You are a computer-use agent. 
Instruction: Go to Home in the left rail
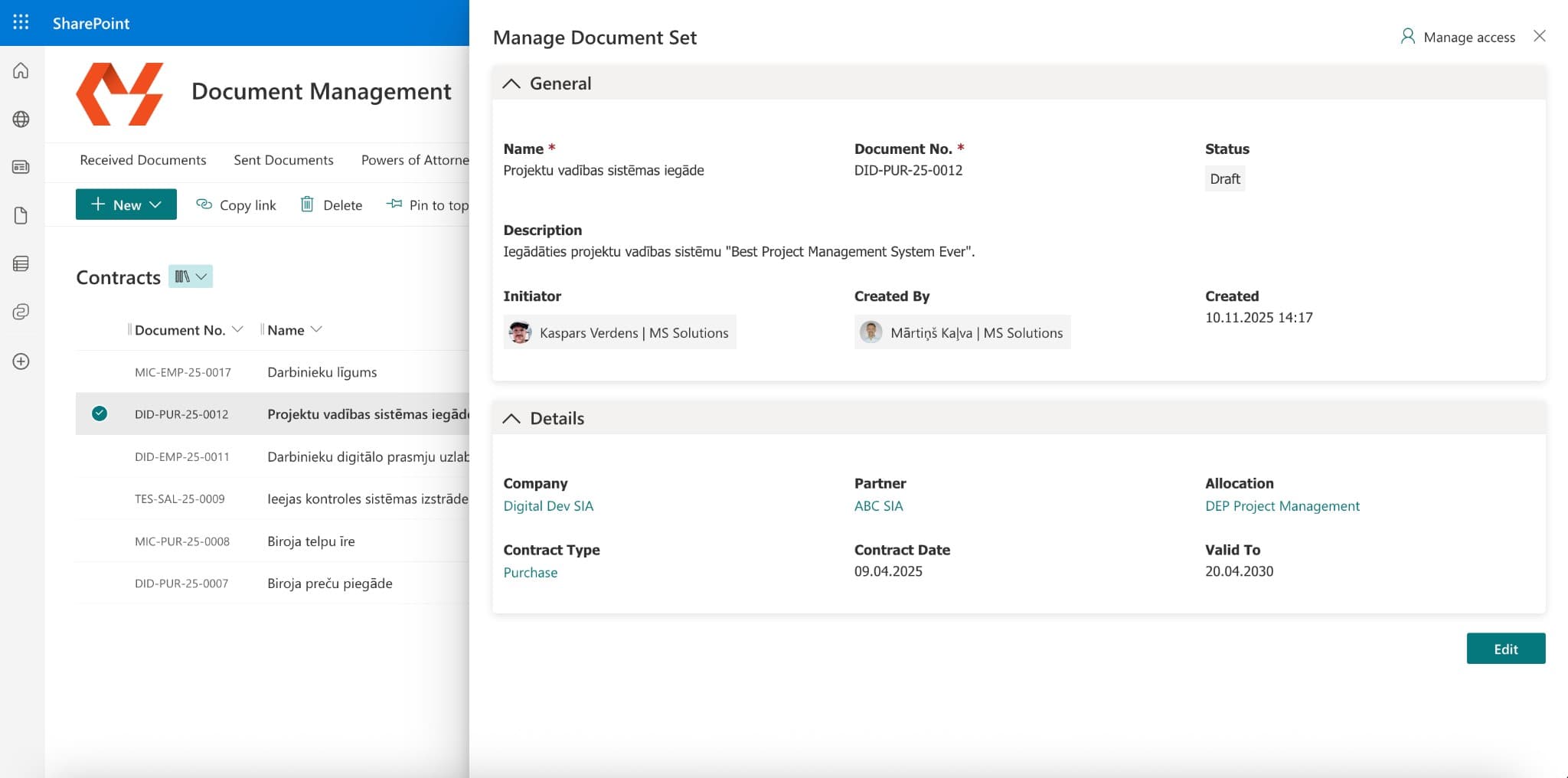coord(21,70)
